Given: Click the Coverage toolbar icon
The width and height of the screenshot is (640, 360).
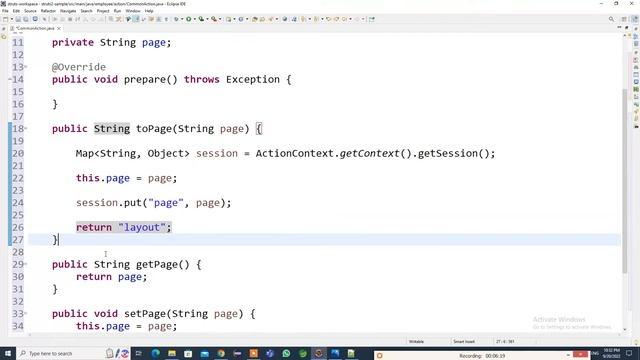Looking at the screenshot, I should point(201,19).
